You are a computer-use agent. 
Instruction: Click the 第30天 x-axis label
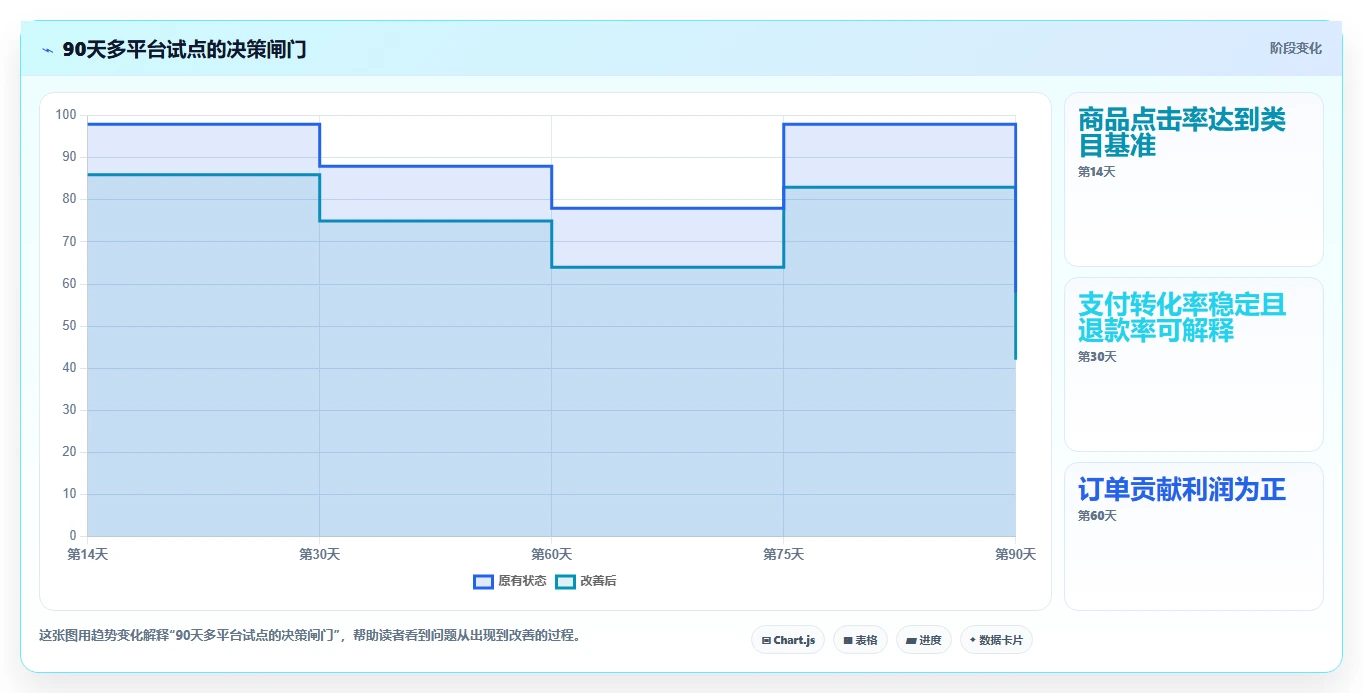pos(320,554)
